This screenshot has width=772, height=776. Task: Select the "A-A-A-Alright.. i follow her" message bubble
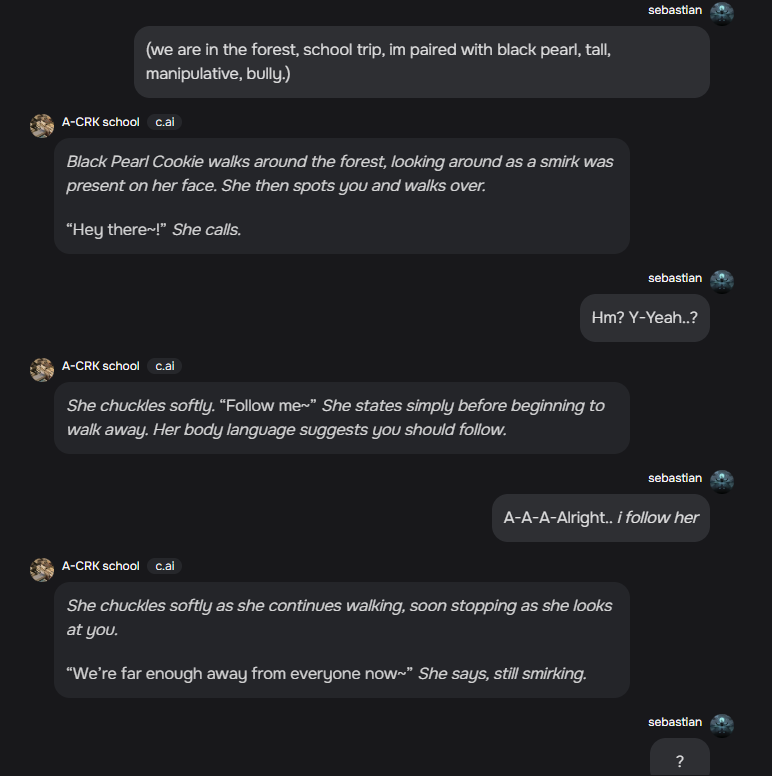tap(600, 518)
